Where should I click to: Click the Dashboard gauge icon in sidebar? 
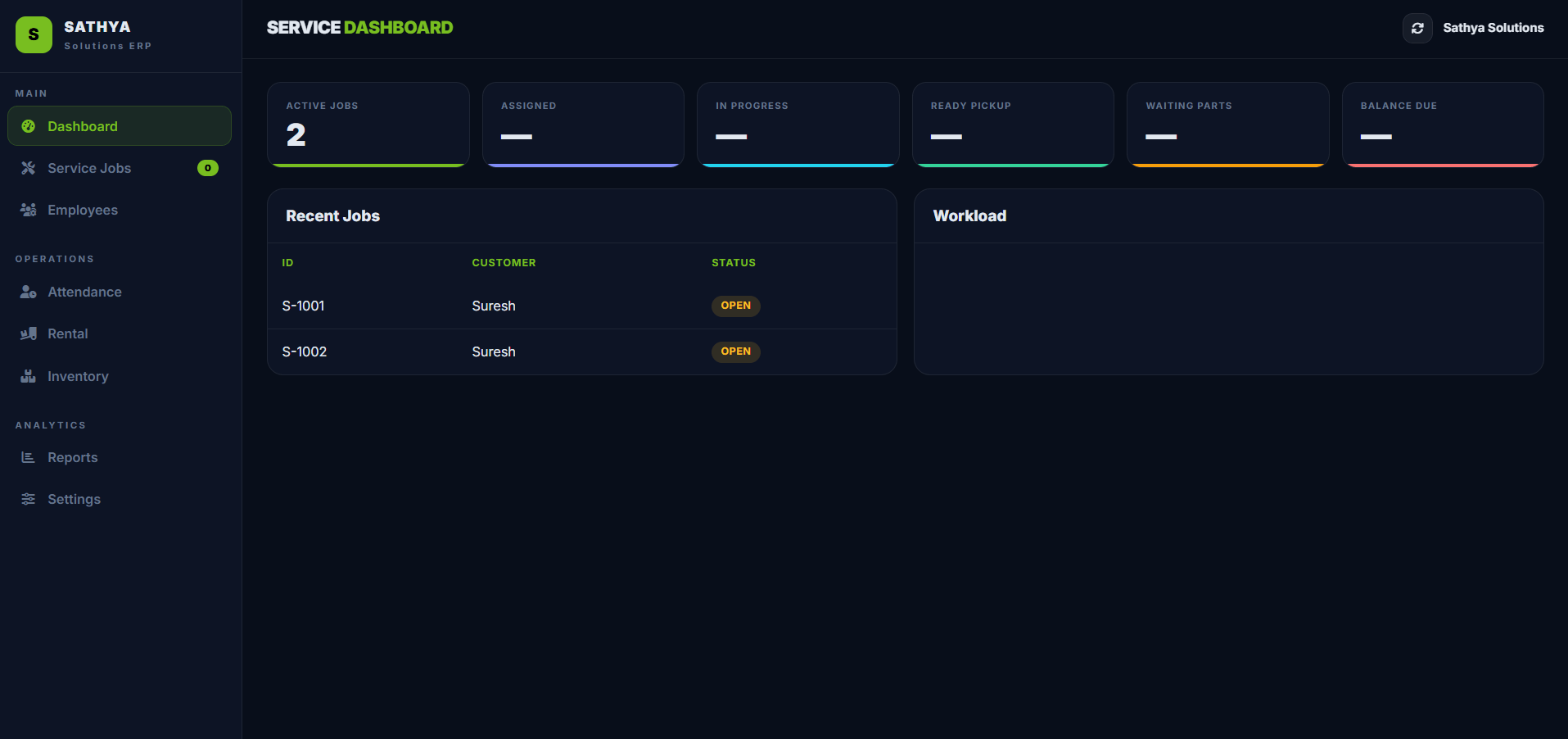pos(29,126)
